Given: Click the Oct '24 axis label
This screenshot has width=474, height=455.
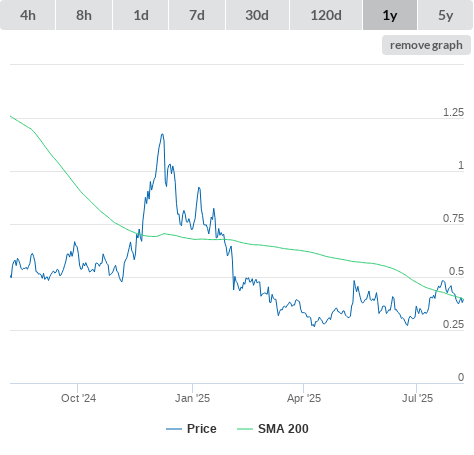Looking at the screenshot, I should pyautogui.click(x=78, y=398).
